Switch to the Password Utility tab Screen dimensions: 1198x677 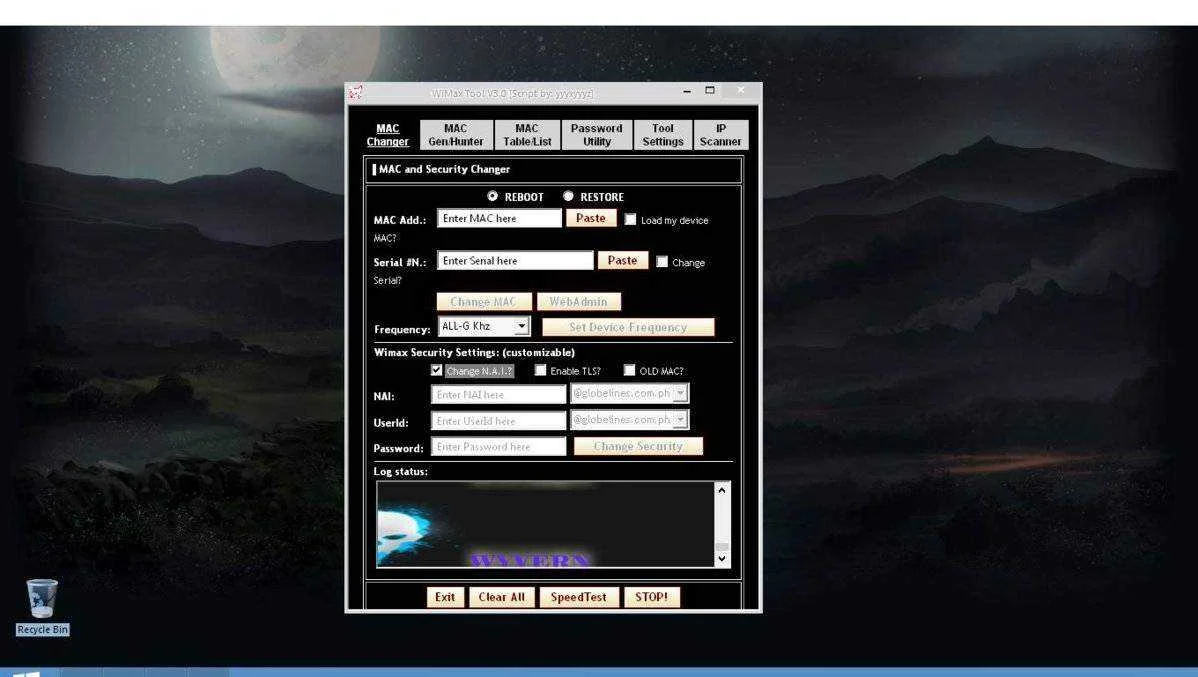pos(597,134)
